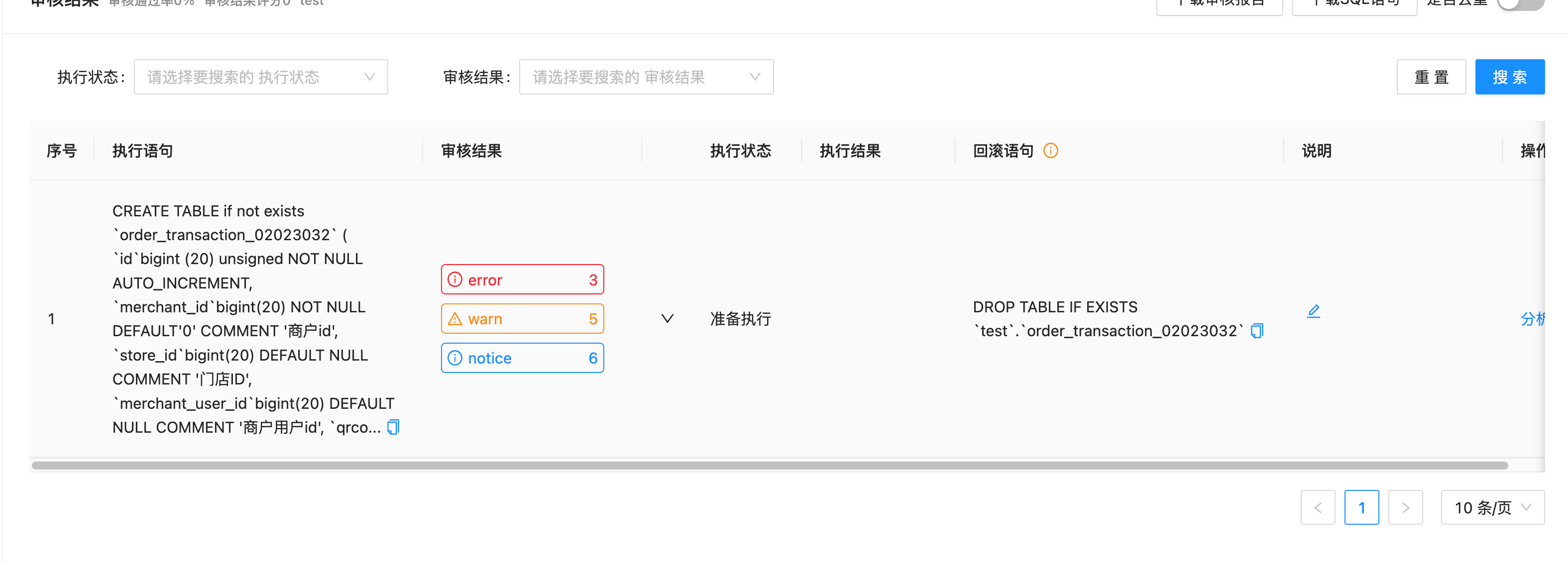Image resolution: width=1568 pixels, height=563 pixels.
Task: Go to previous page arrow
Action: tap(1318, 507)
